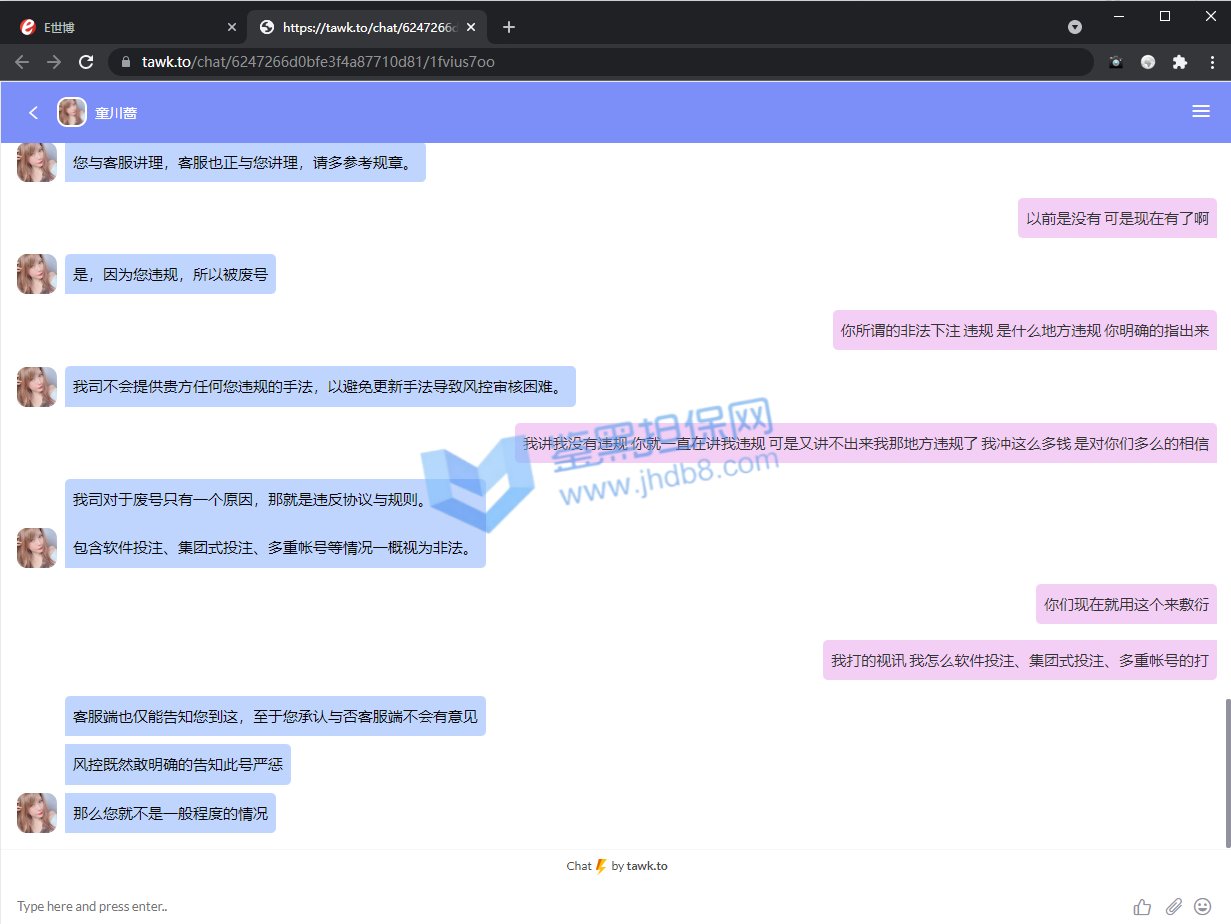1231x924 pixels.
Task: Click the agent avatar in chat header
Action: coord(72,112)
